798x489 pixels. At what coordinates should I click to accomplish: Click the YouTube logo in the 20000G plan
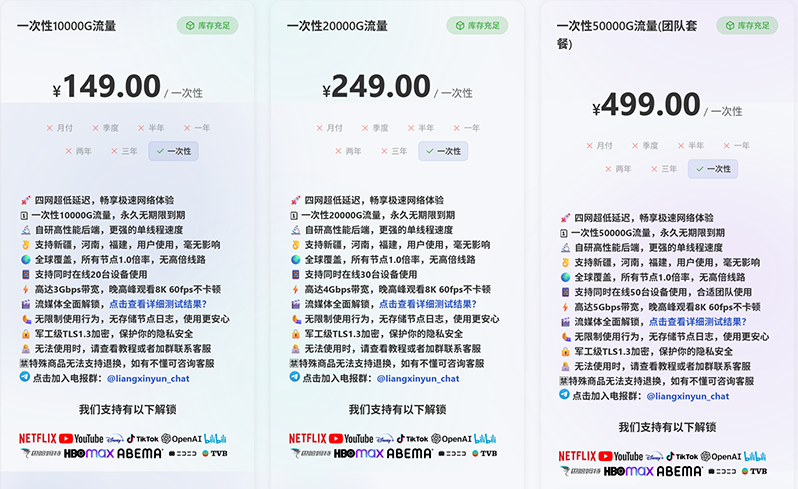point(350,438)
